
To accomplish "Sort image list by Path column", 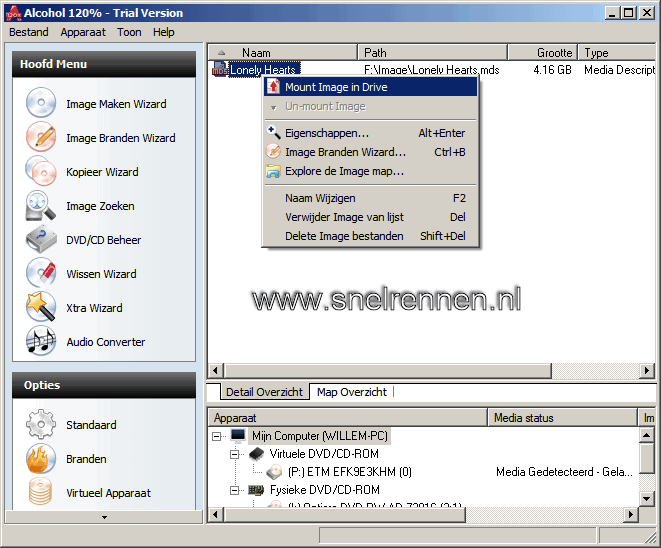I will tap(433, 53).
